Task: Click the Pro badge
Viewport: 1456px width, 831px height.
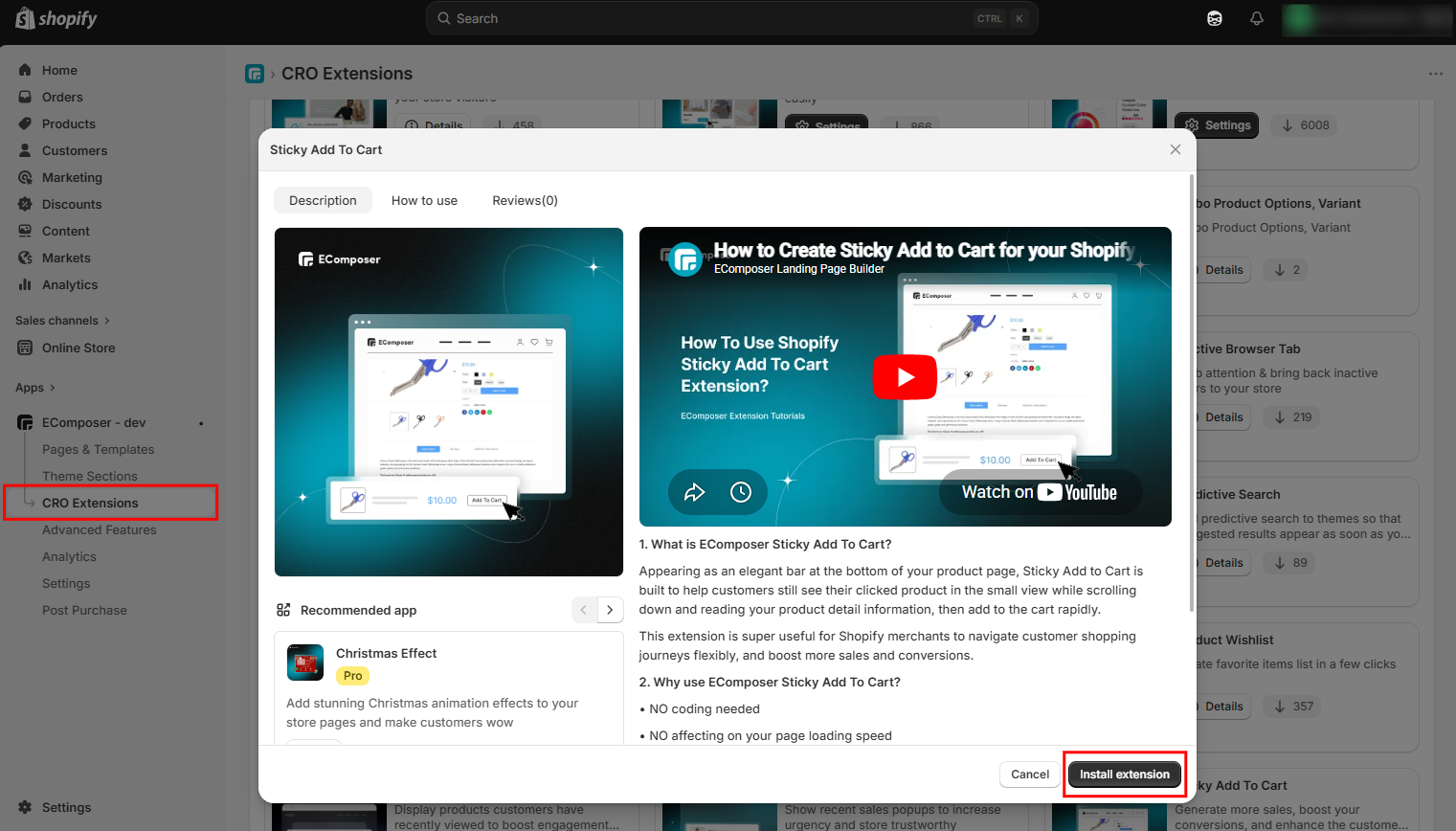Action: pos(352,676)
